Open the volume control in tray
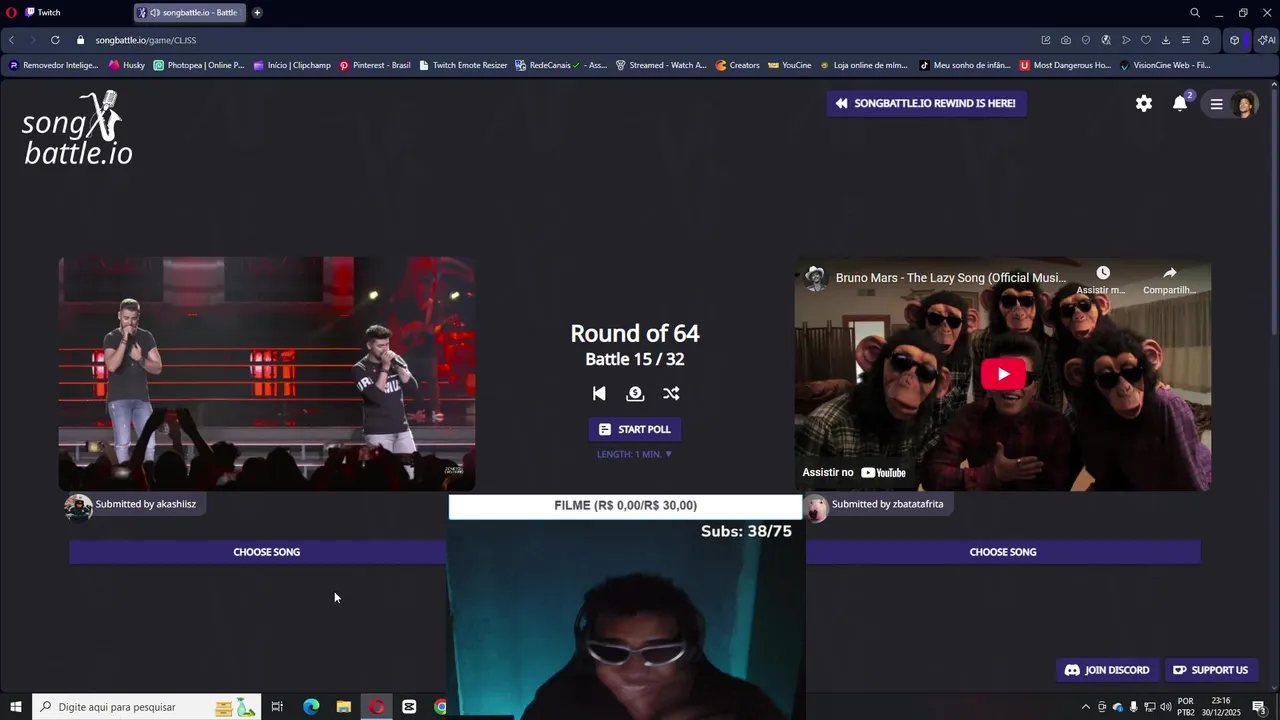 pos(1165,707)
